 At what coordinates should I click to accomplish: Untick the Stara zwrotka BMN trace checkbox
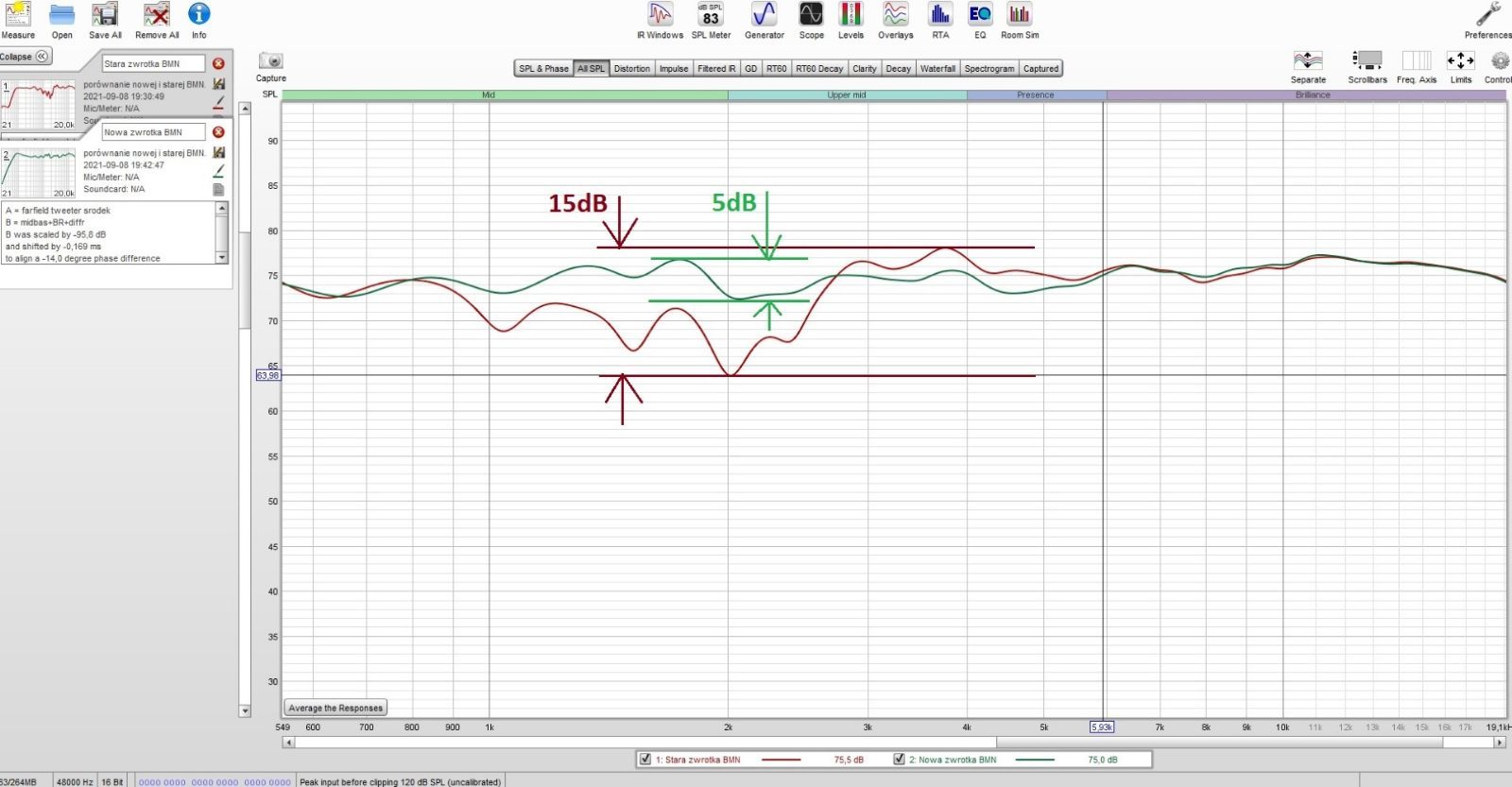click(645, 759)
